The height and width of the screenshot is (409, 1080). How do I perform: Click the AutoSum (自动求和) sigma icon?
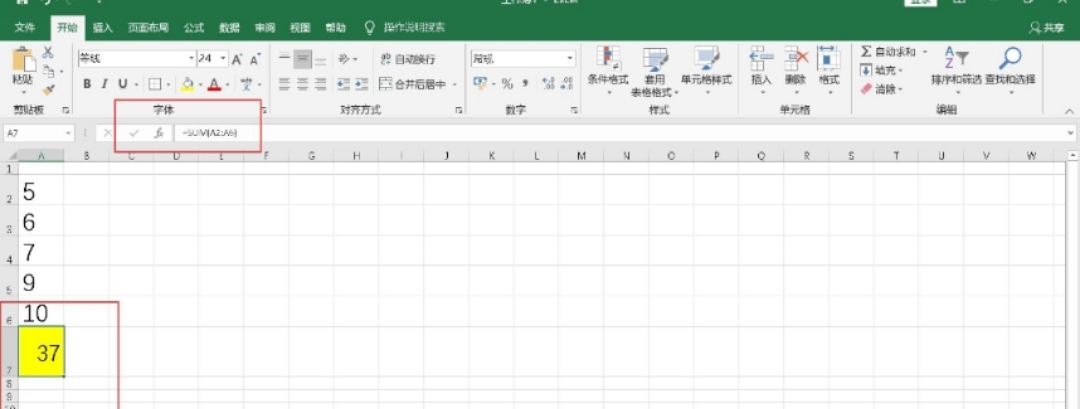point(867,51)
